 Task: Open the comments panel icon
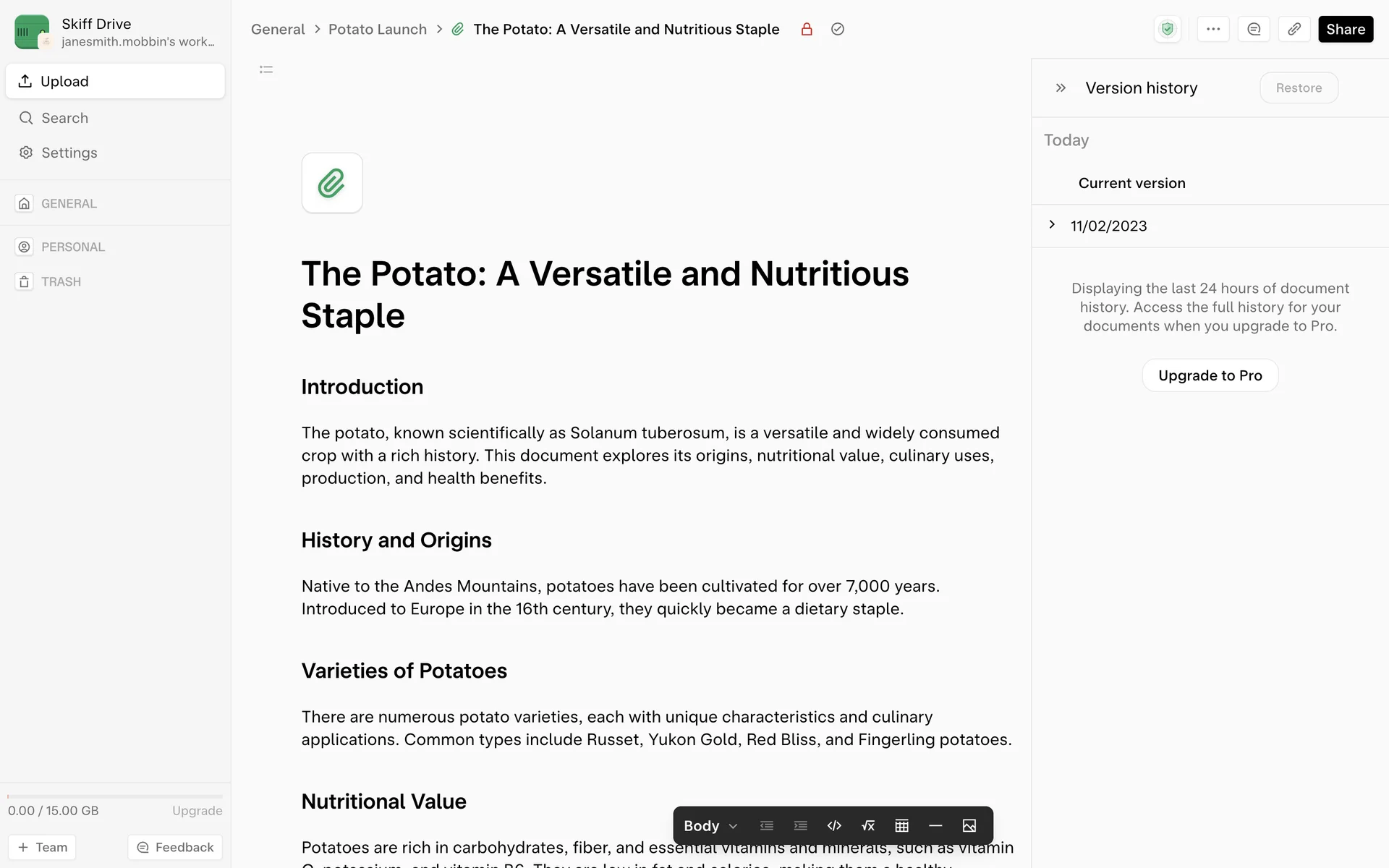(x=1254, y=29)
